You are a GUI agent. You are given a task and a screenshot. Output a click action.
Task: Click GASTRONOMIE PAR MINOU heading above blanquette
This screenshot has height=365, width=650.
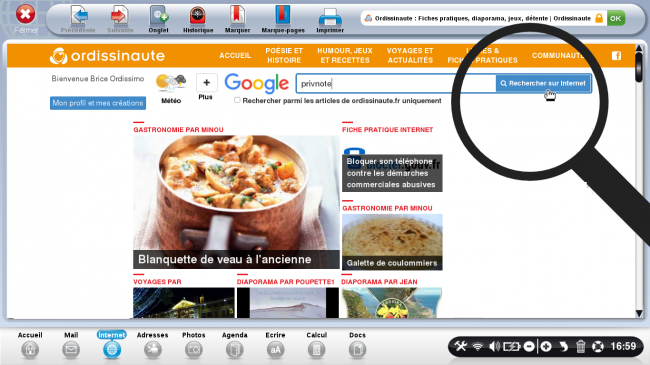pos(178,130)
